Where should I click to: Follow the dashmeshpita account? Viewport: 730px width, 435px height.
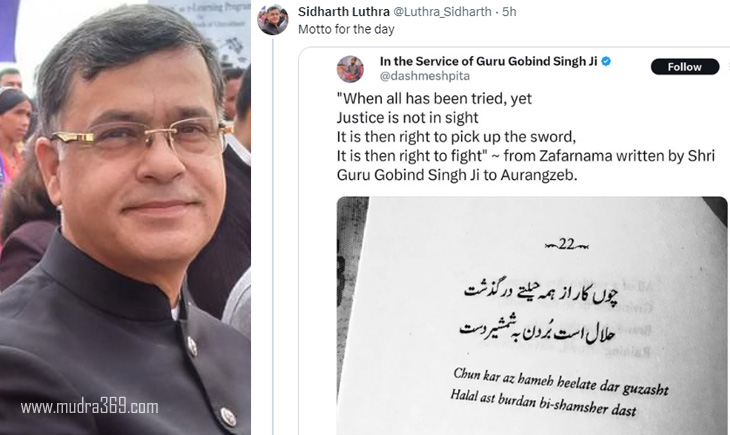(x=685, y=67)
